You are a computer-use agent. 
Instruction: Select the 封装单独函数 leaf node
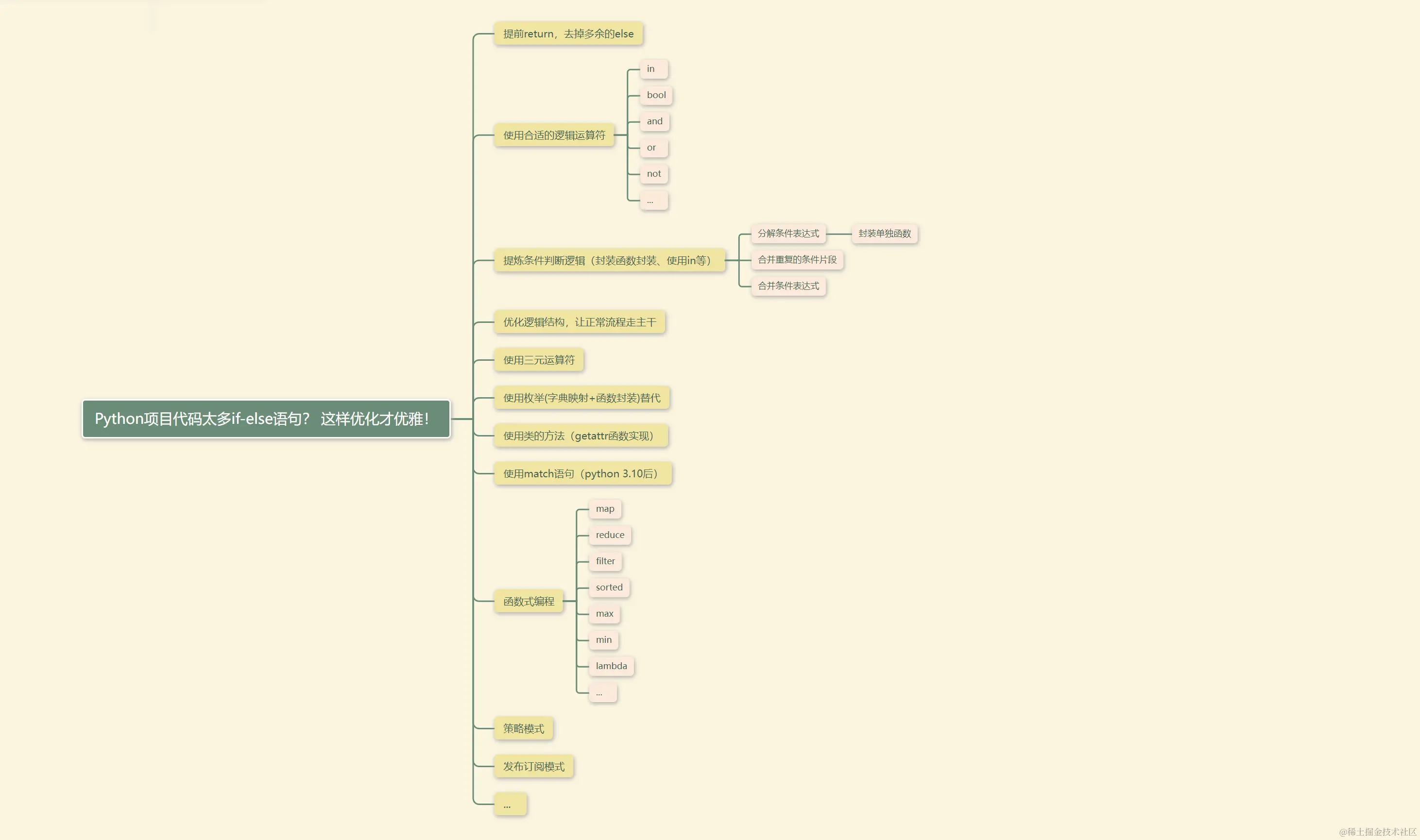(884, 233)
